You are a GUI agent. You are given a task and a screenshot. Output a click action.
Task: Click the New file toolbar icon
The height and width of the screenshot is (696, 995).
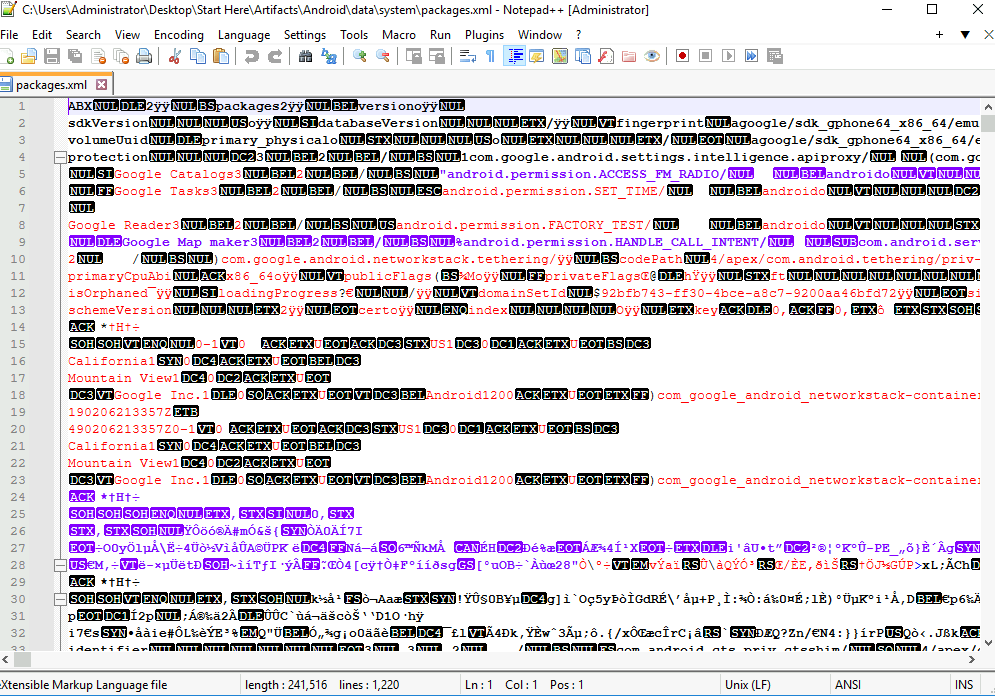pyautogui.click(x=7, y=56)
